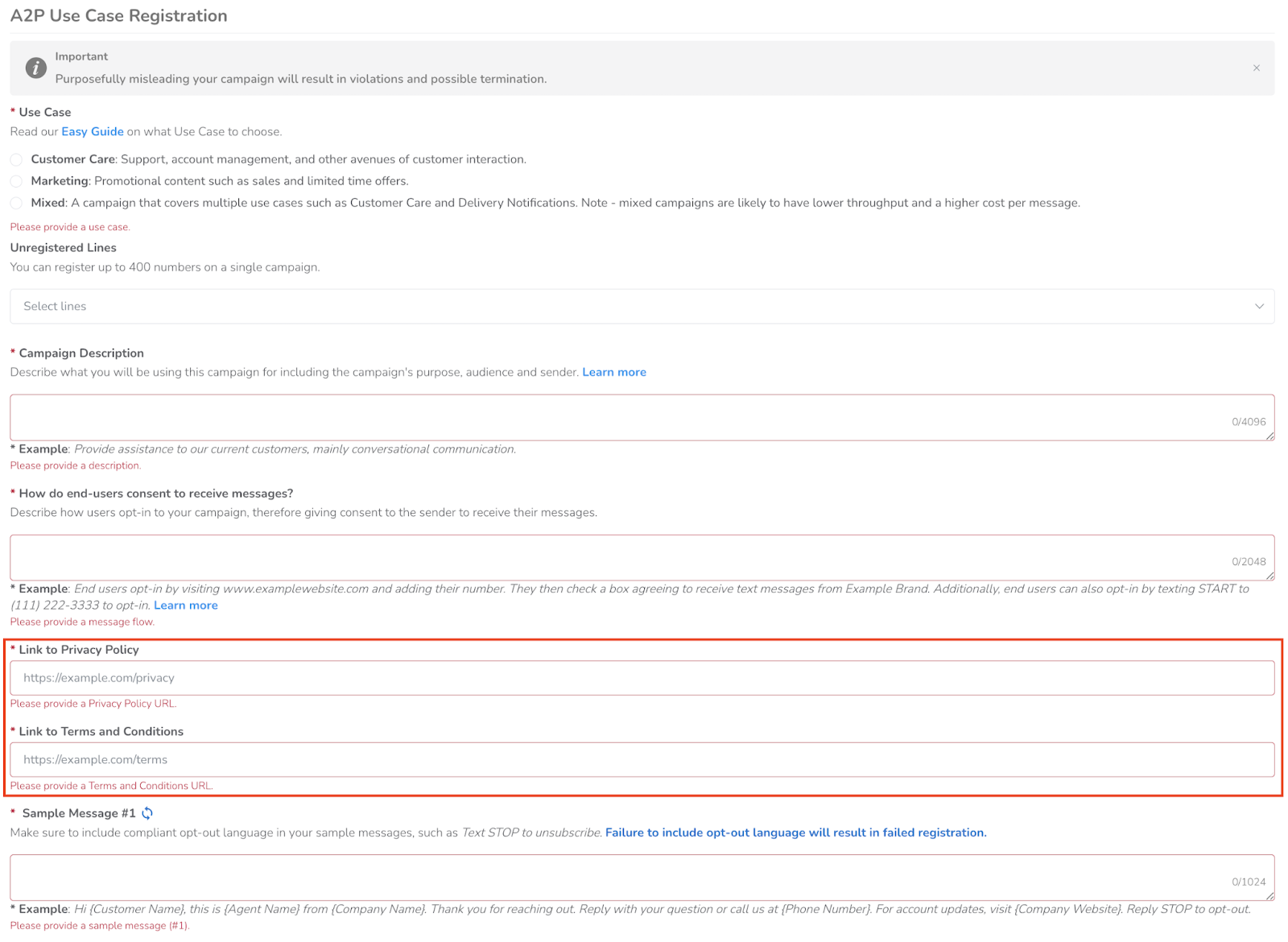Image resolution: width=1288 pixels, height=942 pixels.
Task: Click resize handle of the consent text area
Action: click(x=1269, y=576)
